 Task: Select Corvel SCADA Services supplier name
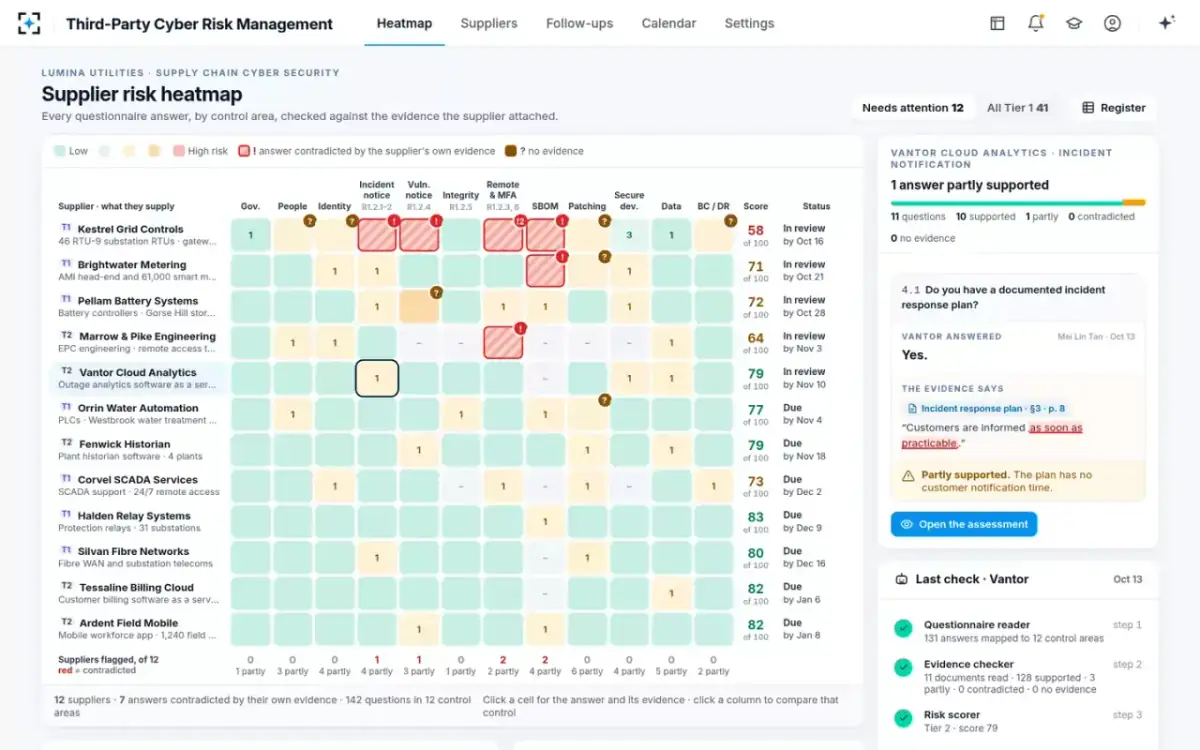point(137,480)
